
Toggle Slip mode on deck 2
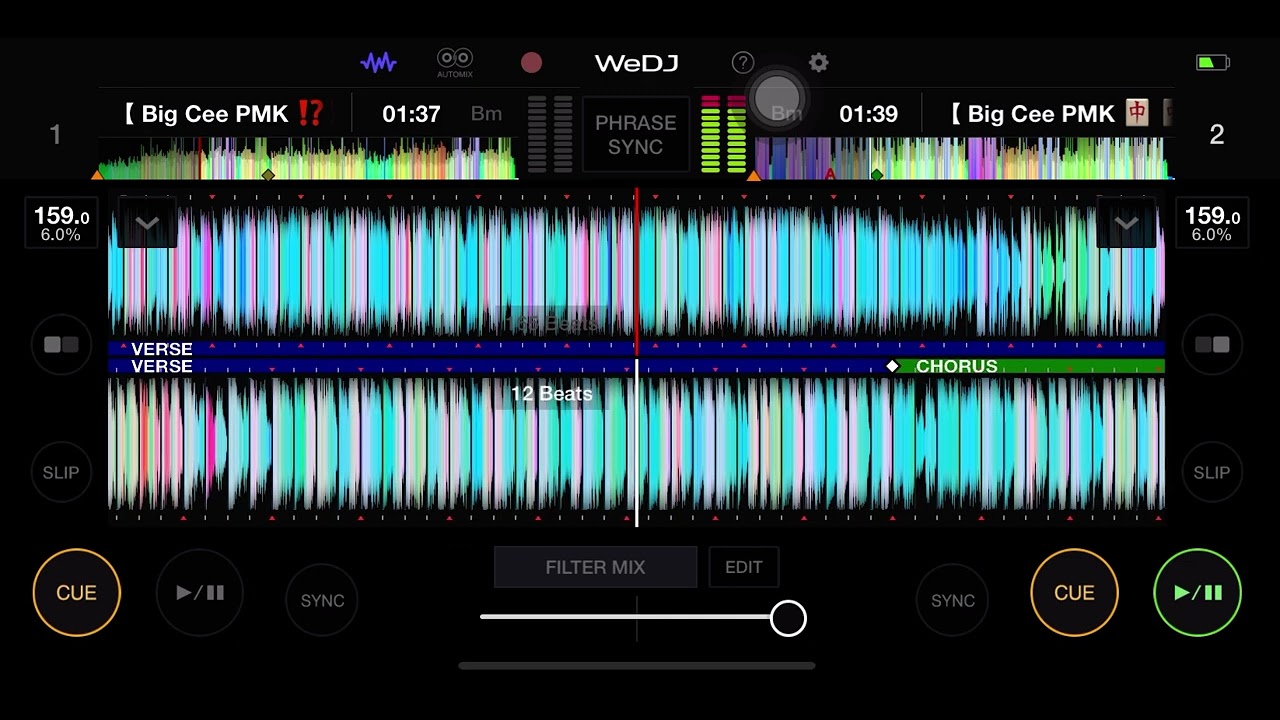coord(1212,472)
